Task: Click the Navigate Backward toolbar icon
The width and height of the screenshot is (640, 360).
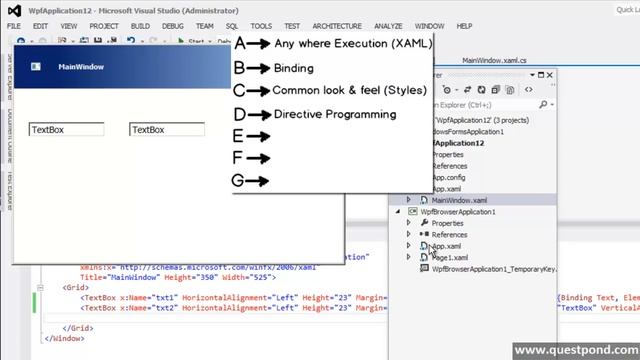Action: [20, 41]
